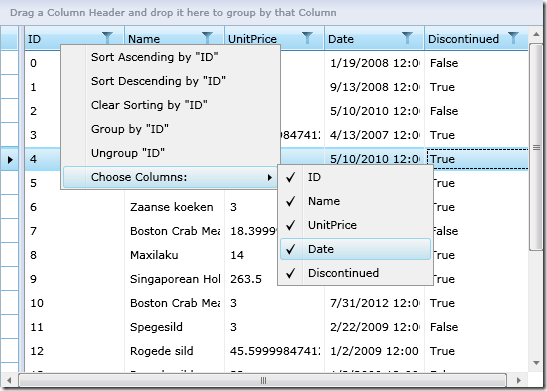Click the current row indicator arrow on row 4

click(10, 160)
